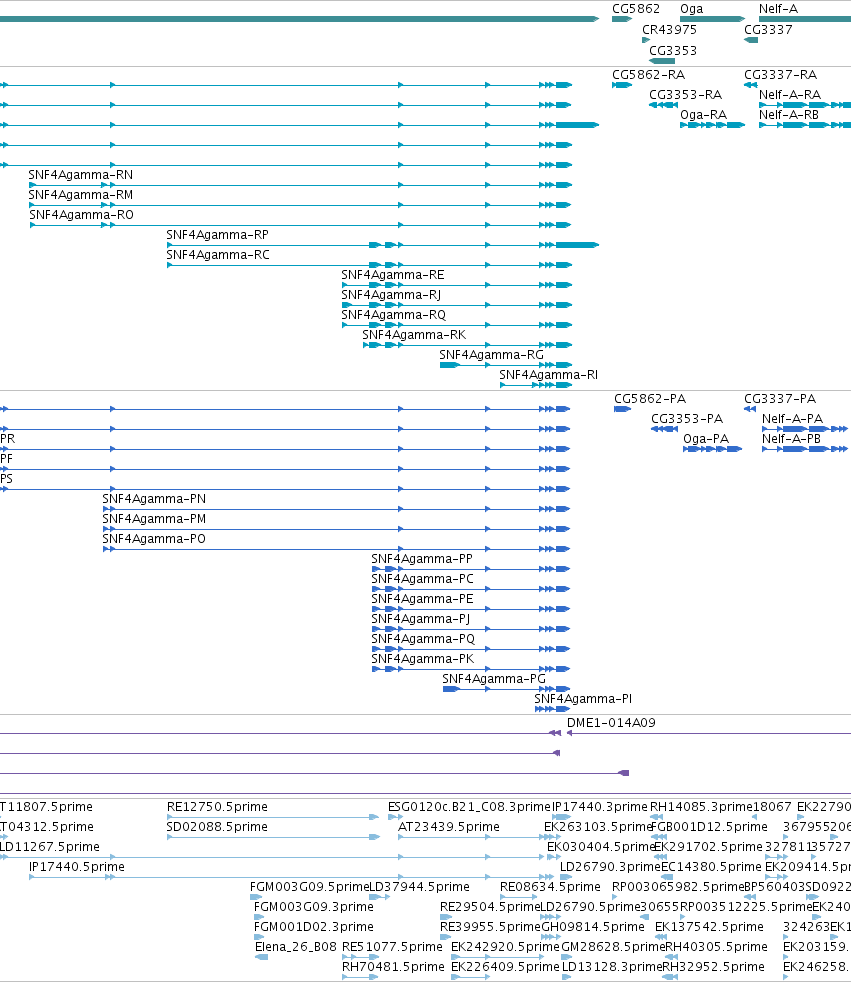The image size is (851, 982).
Task: Select the SD02088.5prime EST label
Action: coord(217,827)
